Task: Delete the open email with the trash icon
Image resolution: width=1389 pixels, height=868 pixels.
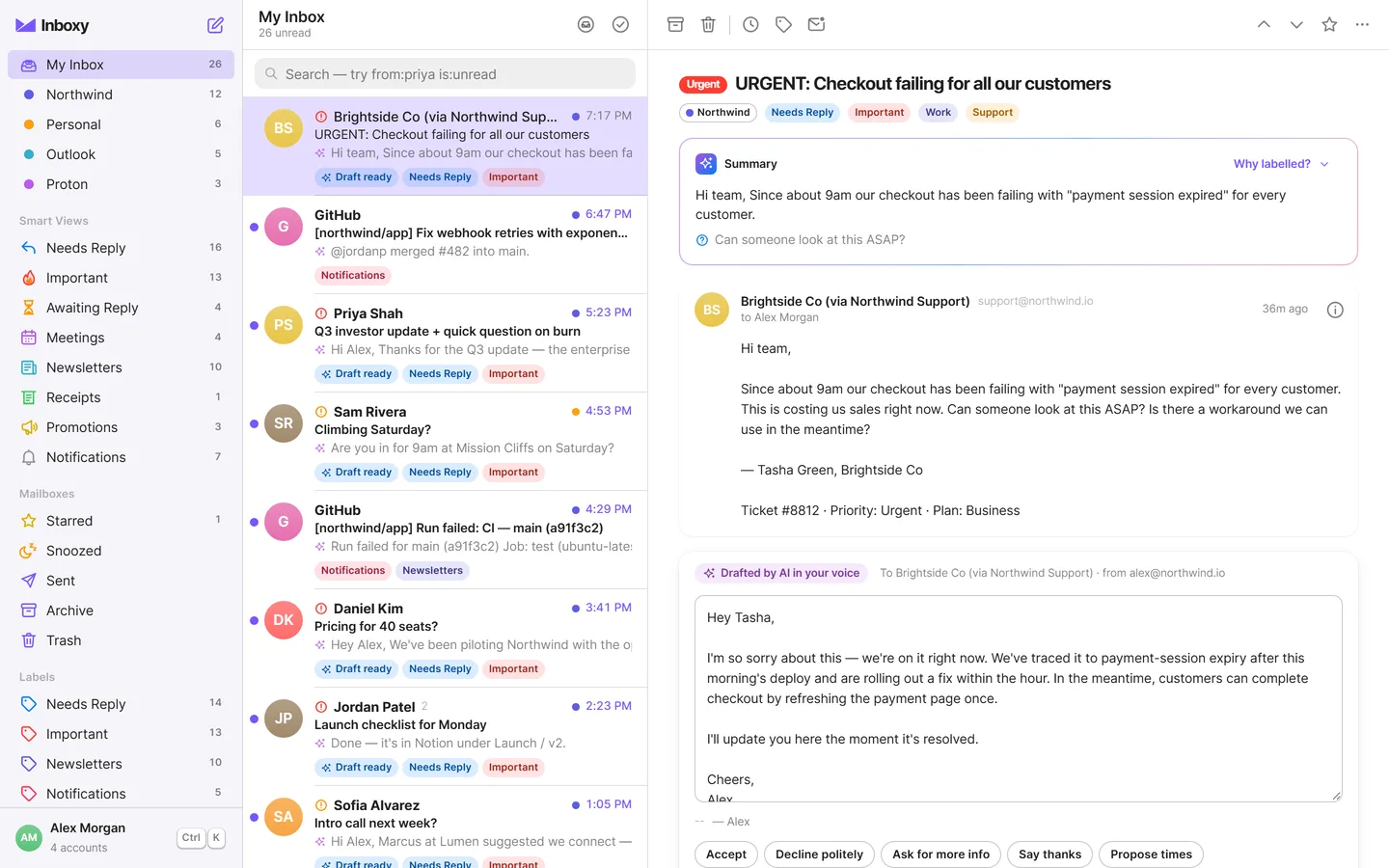Action: (708, 24)
